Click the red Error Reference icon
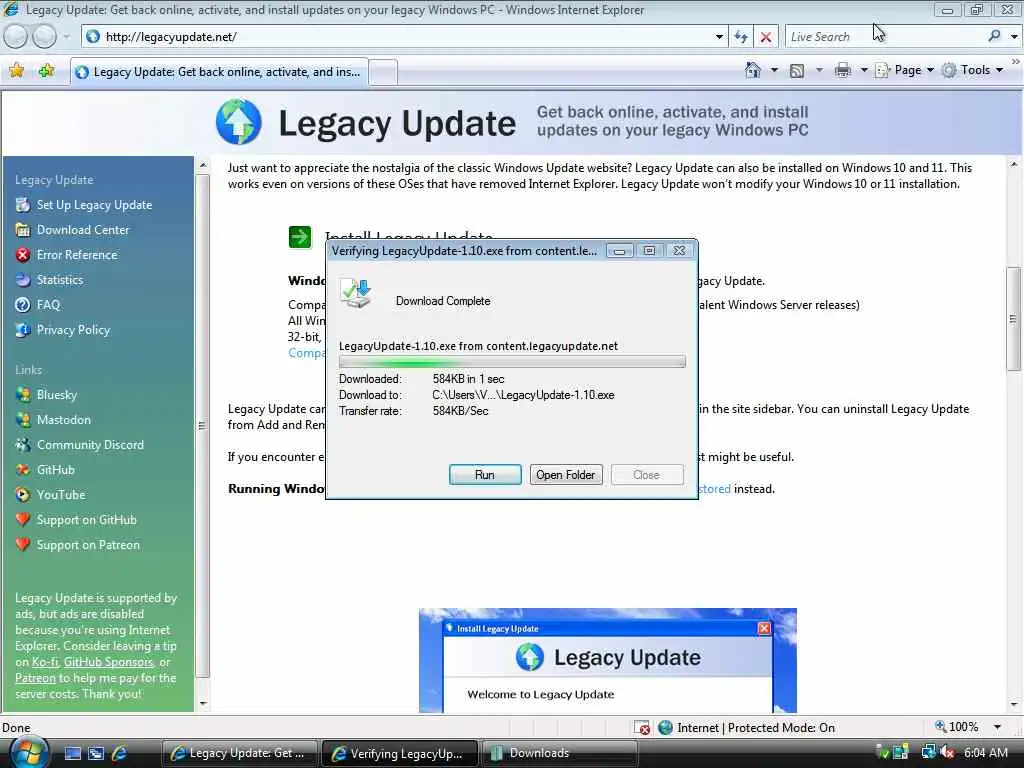Screen dimensions: 1024x768 pos(23,255)
